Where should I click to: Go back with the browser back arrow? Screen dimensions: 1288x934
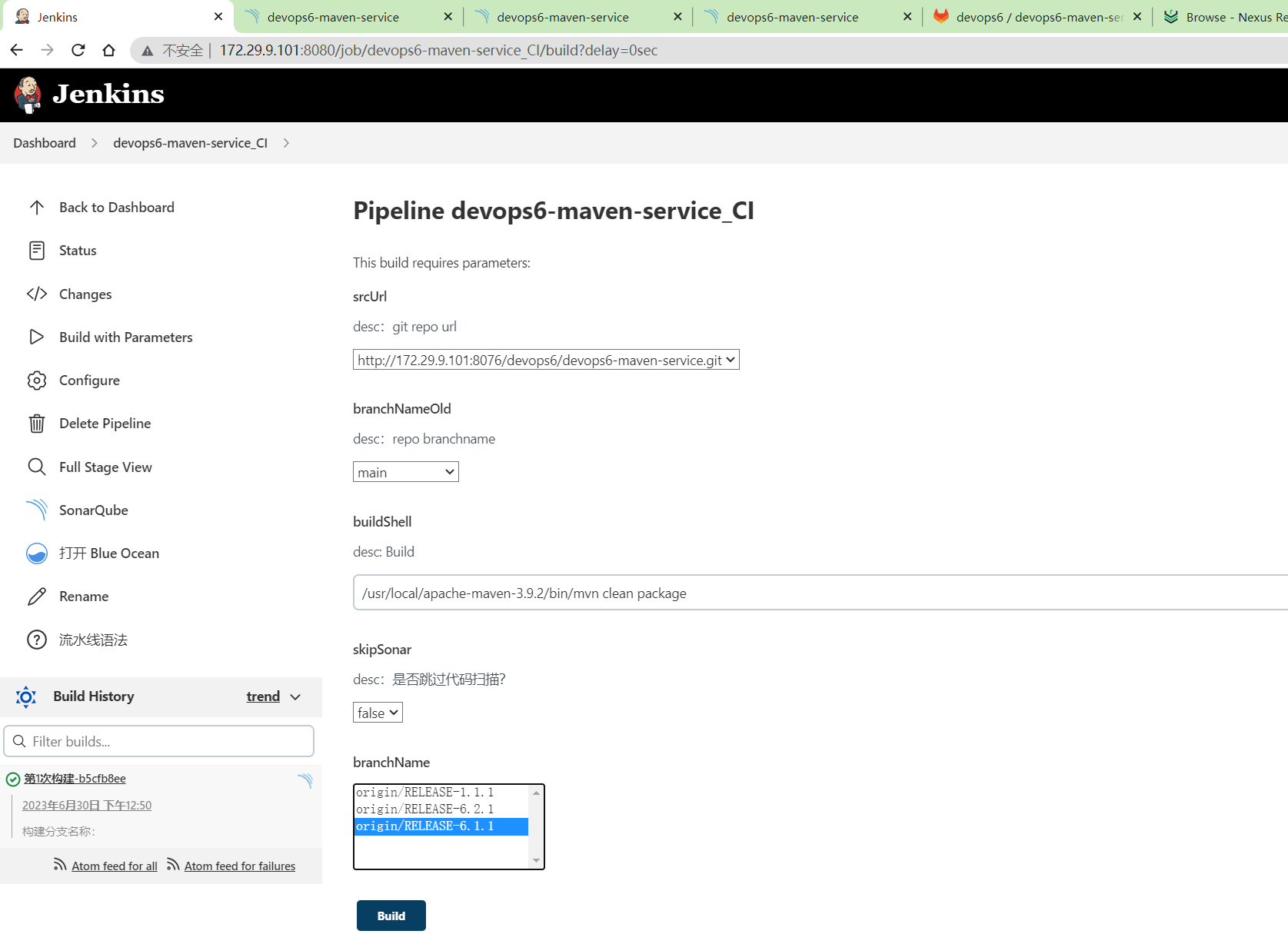[16, 50]
